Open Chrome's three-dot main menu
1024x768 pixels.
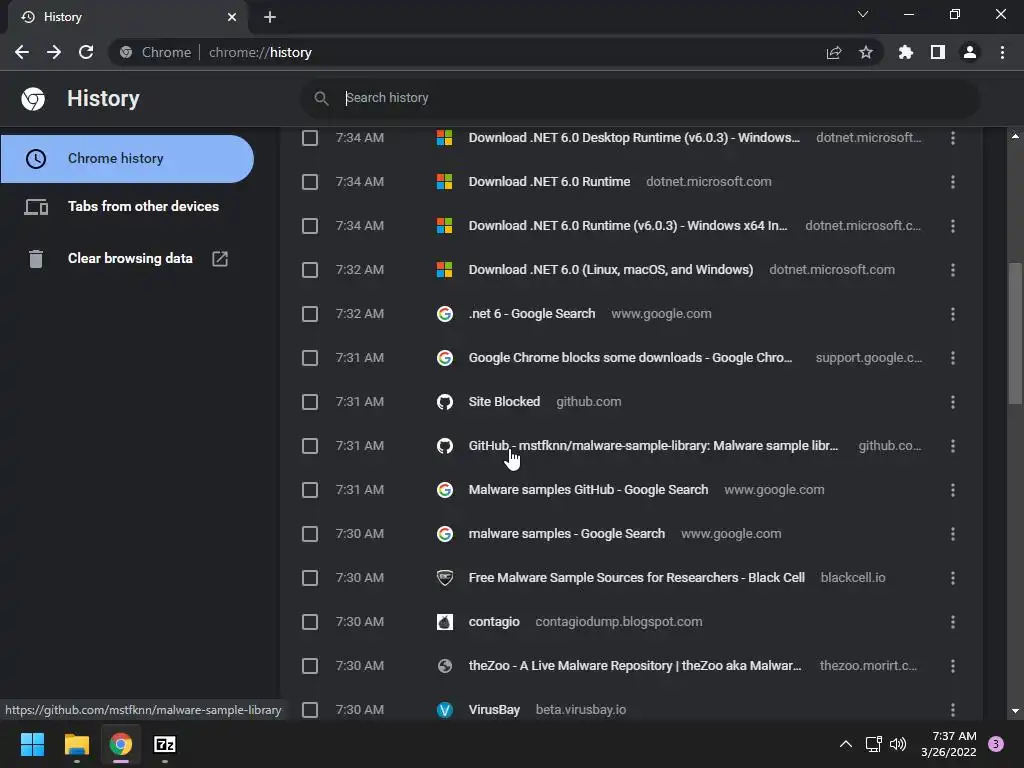click(1002, 52)
